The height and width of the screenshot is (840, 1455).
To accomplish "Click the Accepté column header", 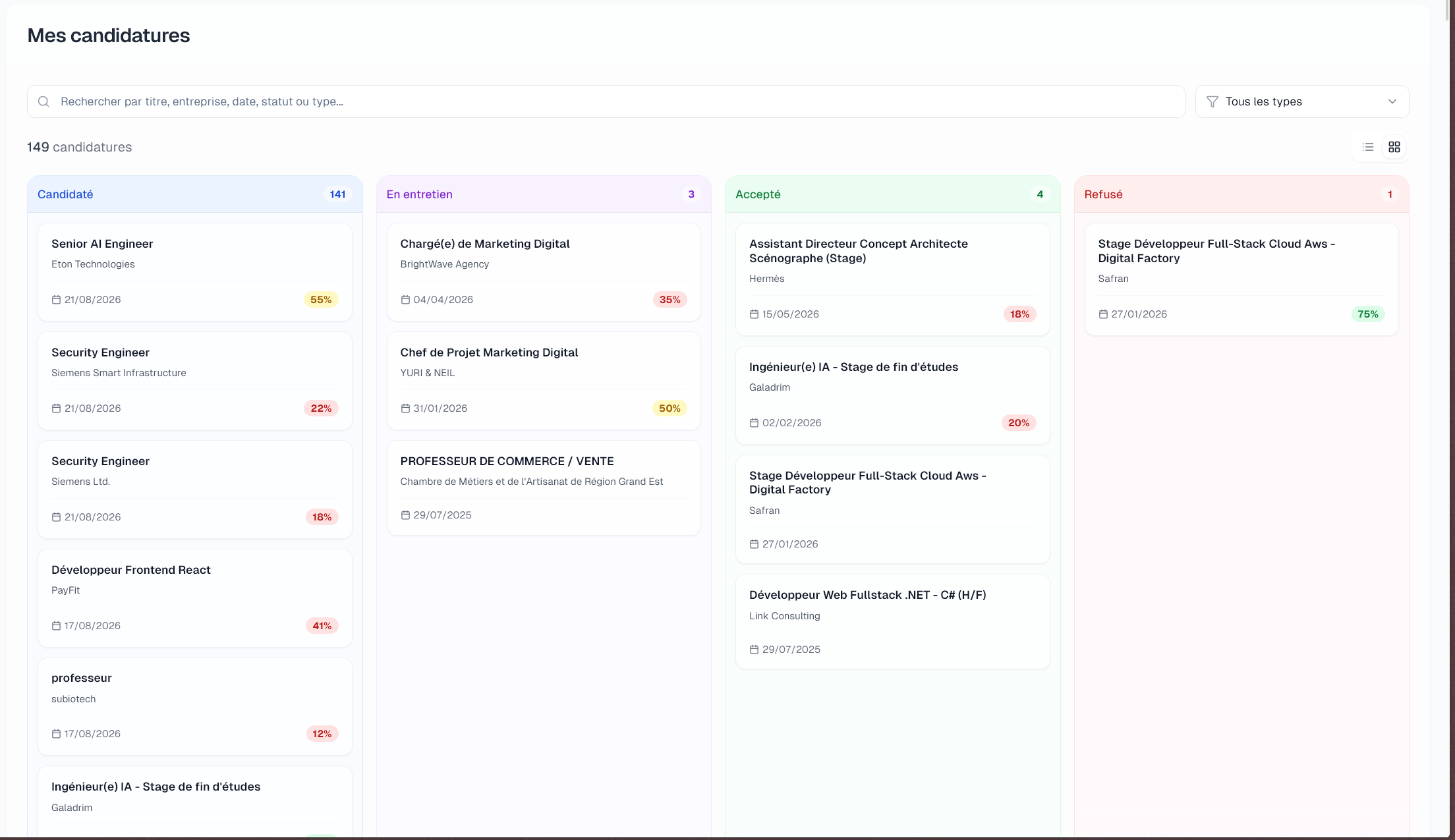I will (x=893, y=194).
